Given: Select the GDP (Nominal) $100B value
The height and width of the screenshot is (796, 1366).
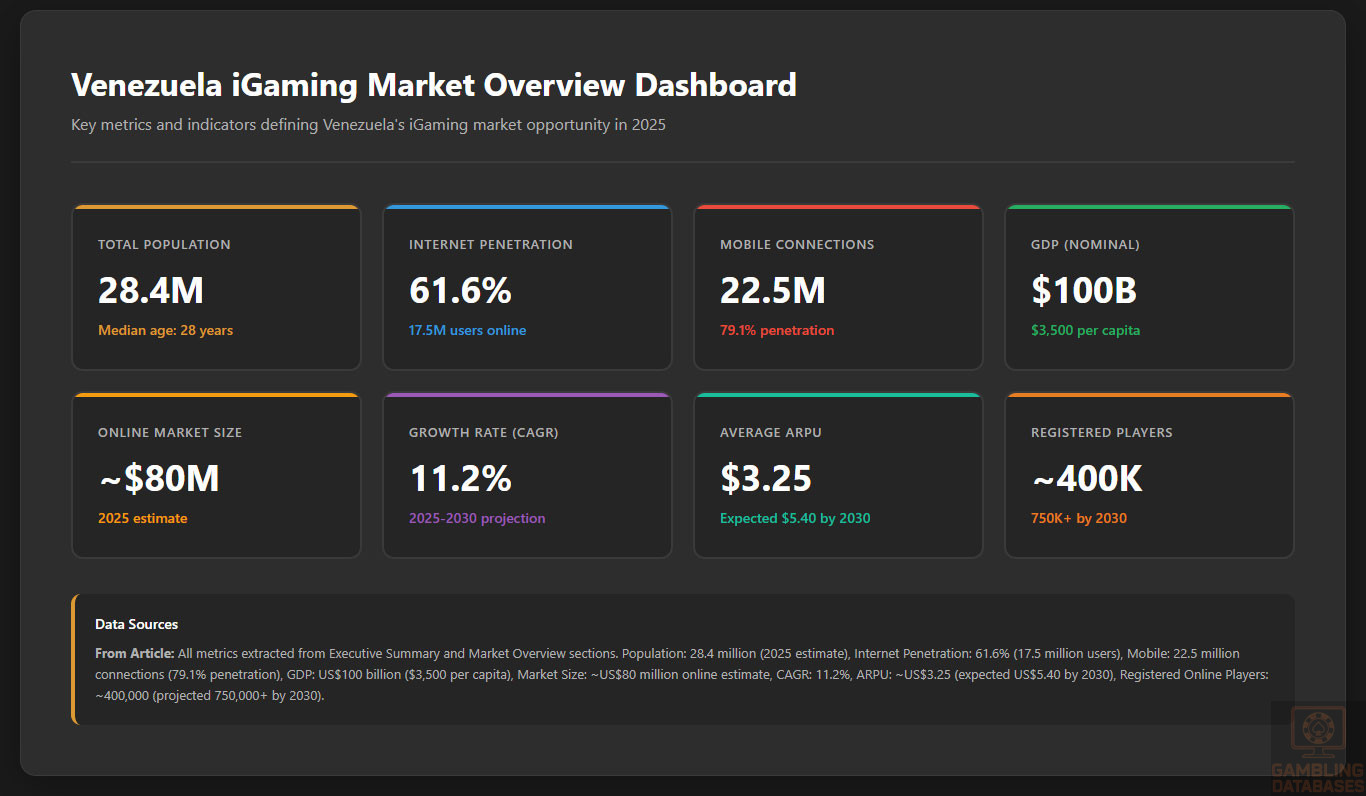Looking at the screenshot, I should 1084,290.
